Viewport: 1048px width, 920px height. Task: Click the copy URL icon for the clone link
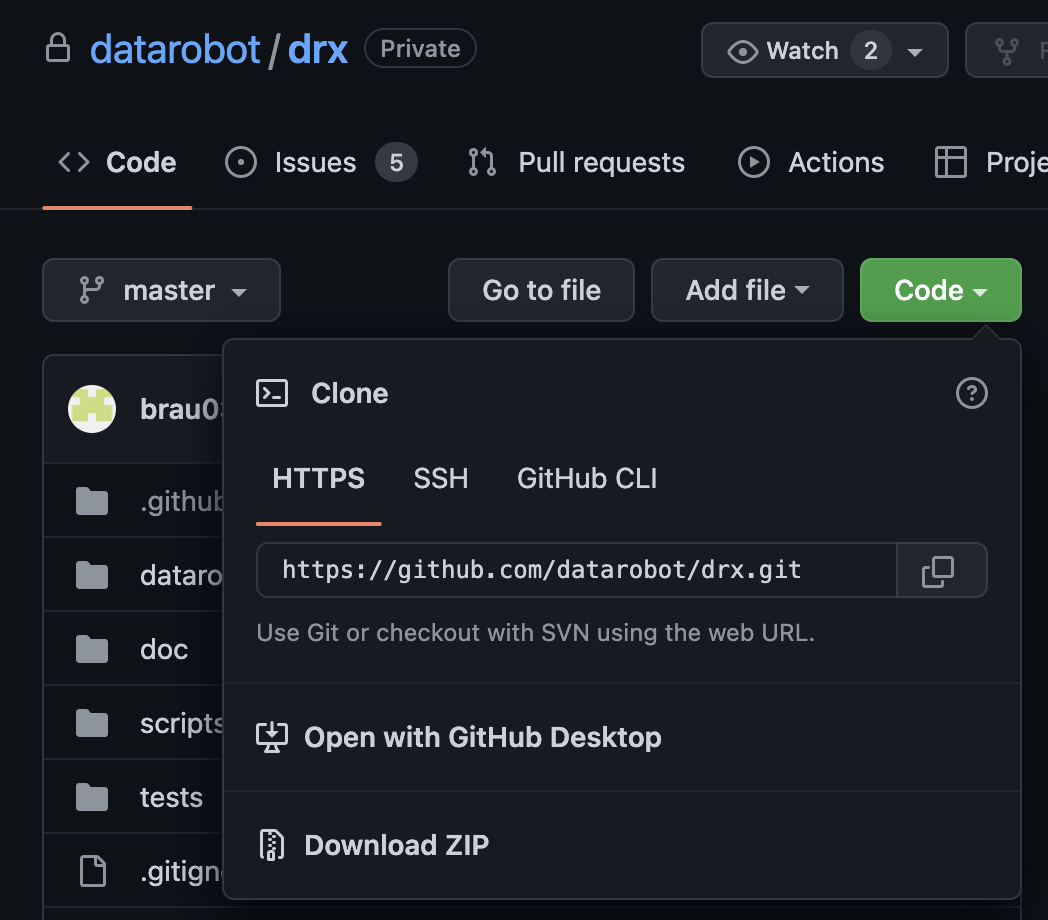[941, 570]
